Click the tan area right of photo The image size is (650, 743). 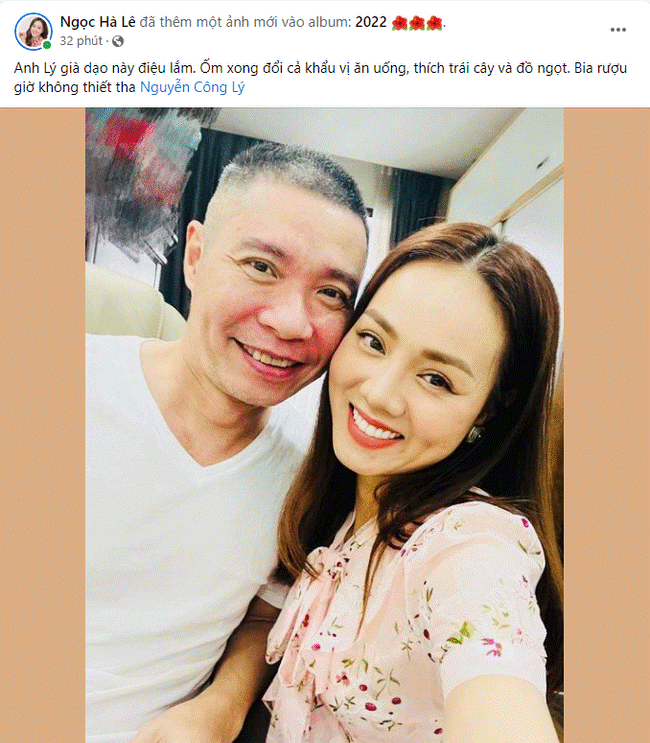[607, 425]
